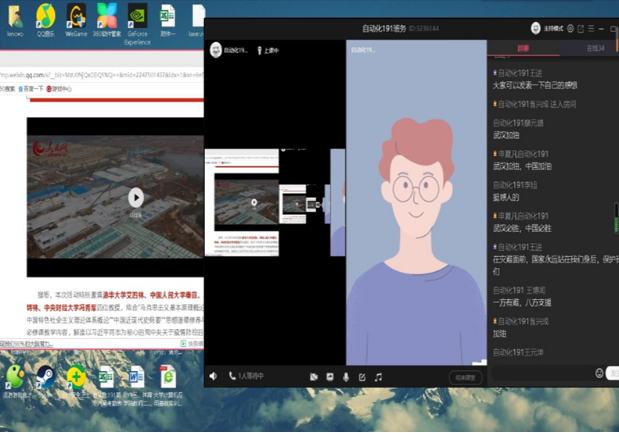The width and height of the screenshot is (619, 433).
Task: Open the emoji picker in chat
Action: 599,373
